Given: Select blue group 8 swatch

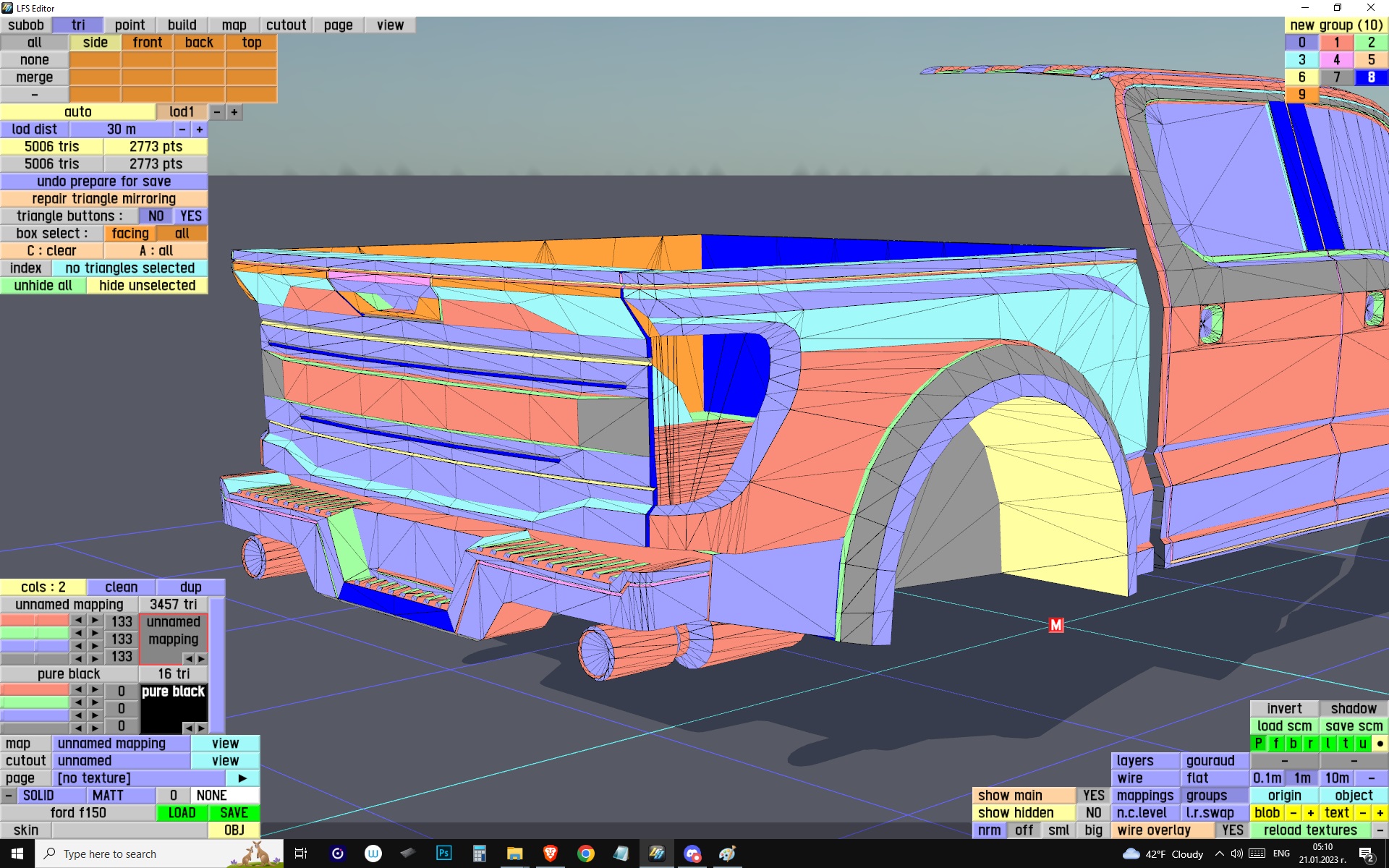Looking at the screenshot, I should coord(1371,77).
